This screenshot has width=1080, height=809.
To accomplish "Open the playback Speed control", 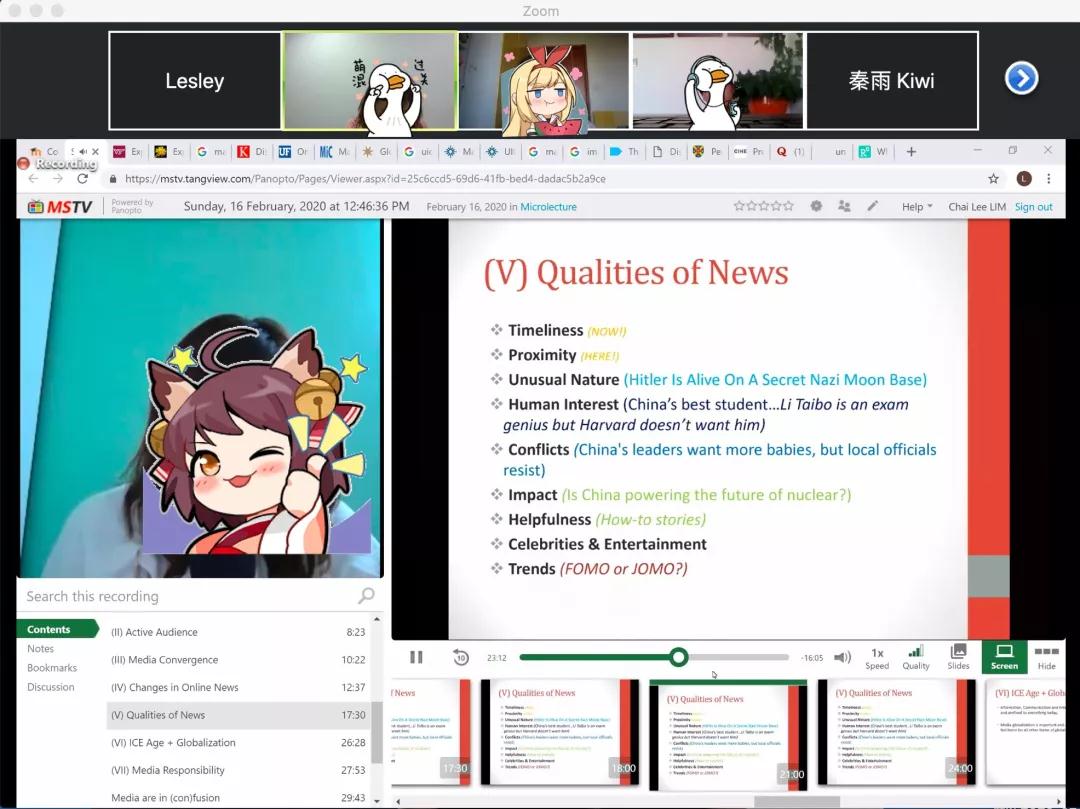I will coord(877,657).
